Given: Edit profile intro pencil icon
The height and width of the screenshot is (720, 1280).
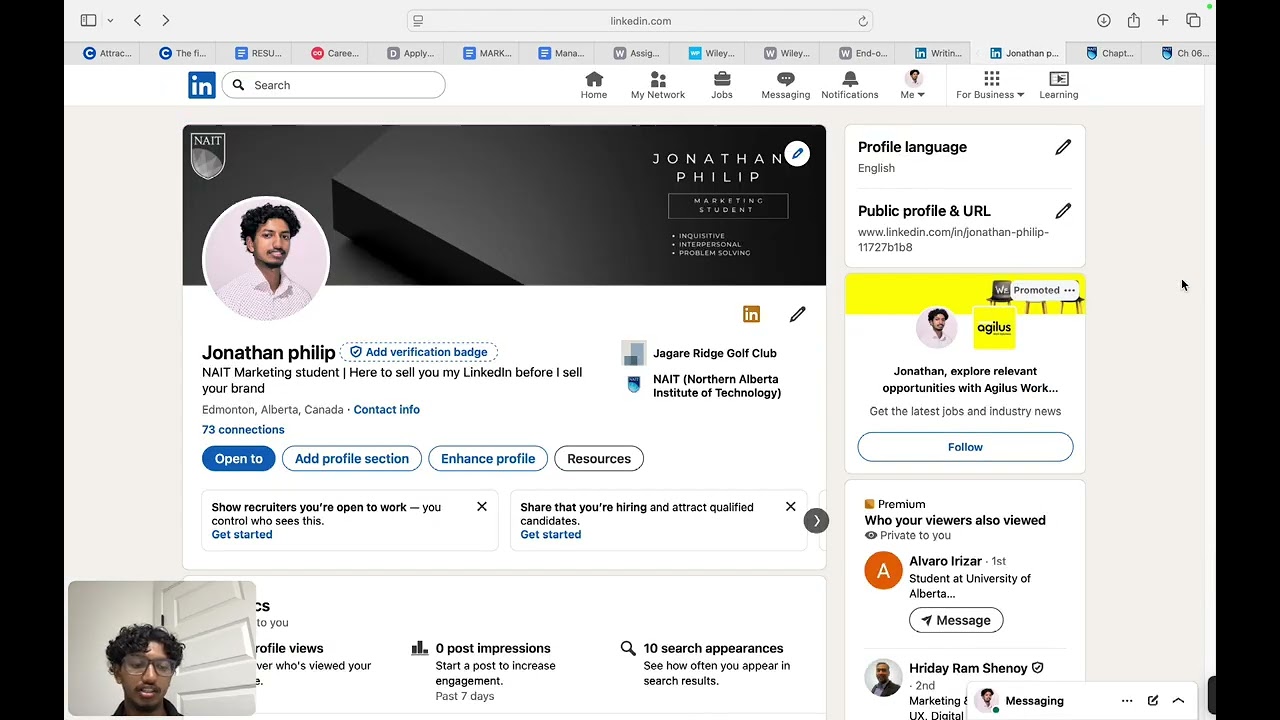Looking at the screenshot, I should [797, 315].
